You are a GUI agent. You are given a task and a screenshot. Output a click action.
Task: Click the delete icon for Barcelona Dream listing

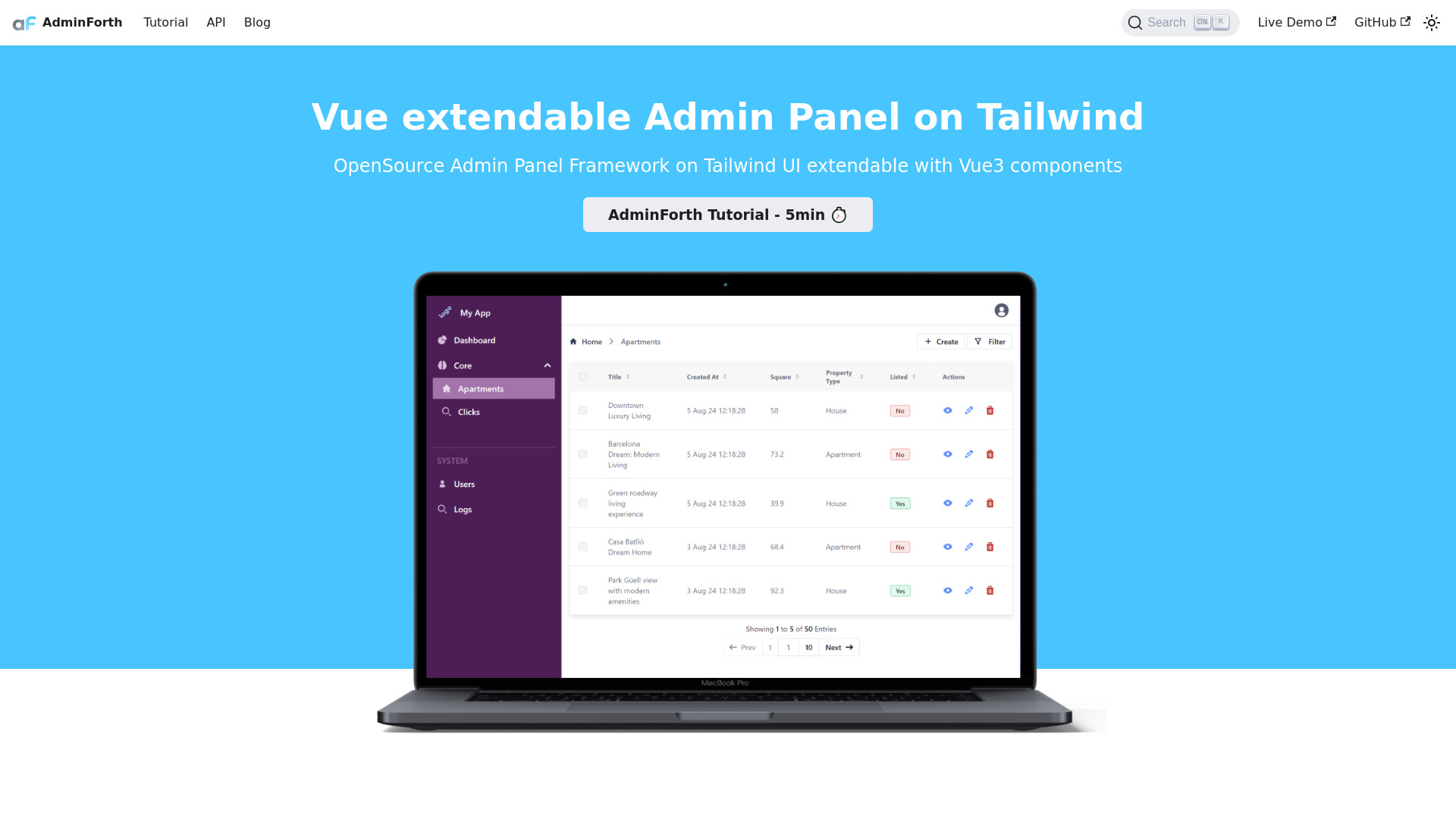(x=990, y=454)
